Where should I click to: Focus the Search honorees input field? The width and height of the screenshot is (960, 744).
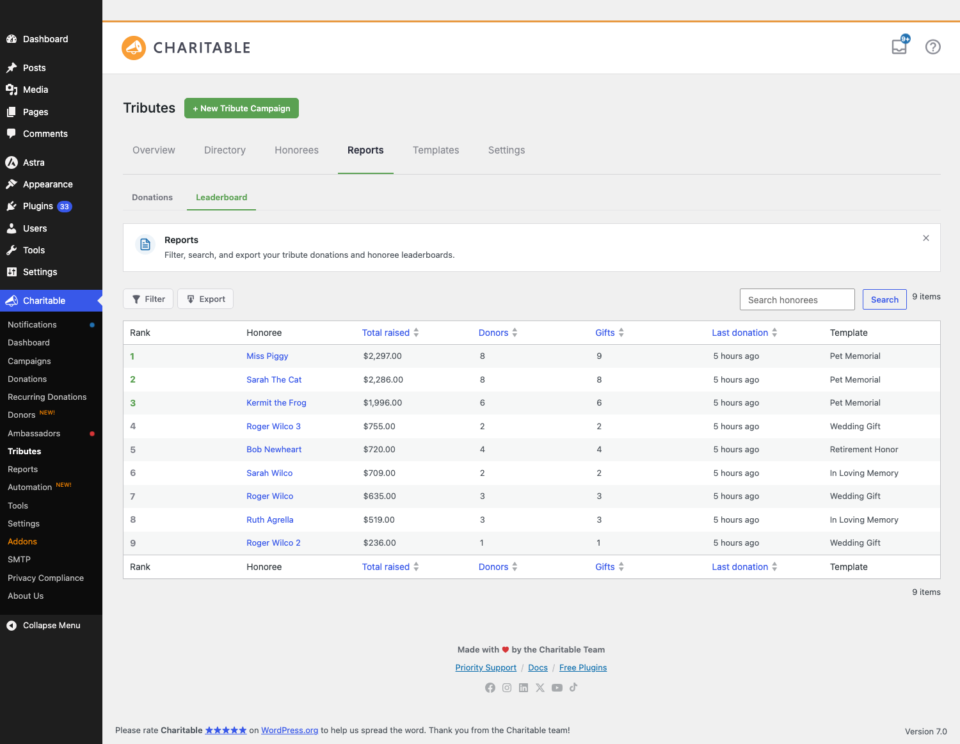coord(797,299)
